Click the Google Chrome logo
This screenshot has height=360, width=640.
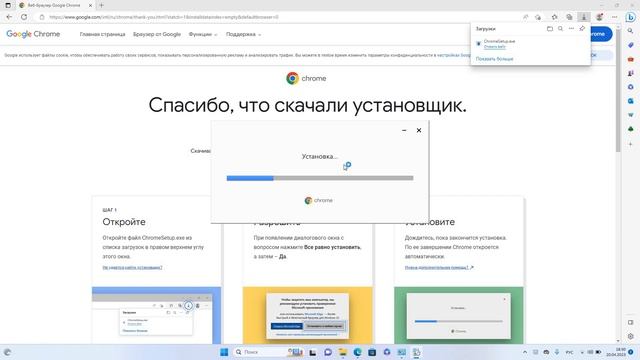click(33, 34)
